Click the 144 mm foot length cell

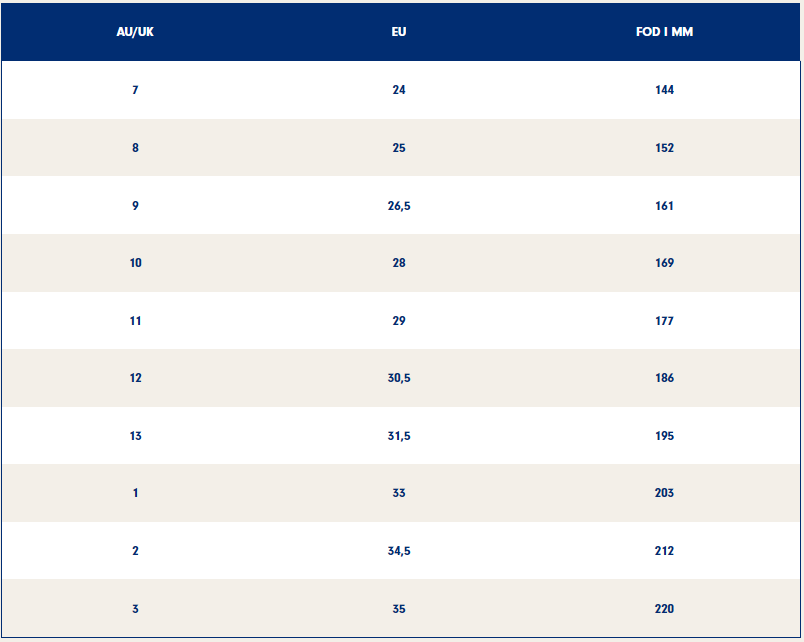[664, 90]
